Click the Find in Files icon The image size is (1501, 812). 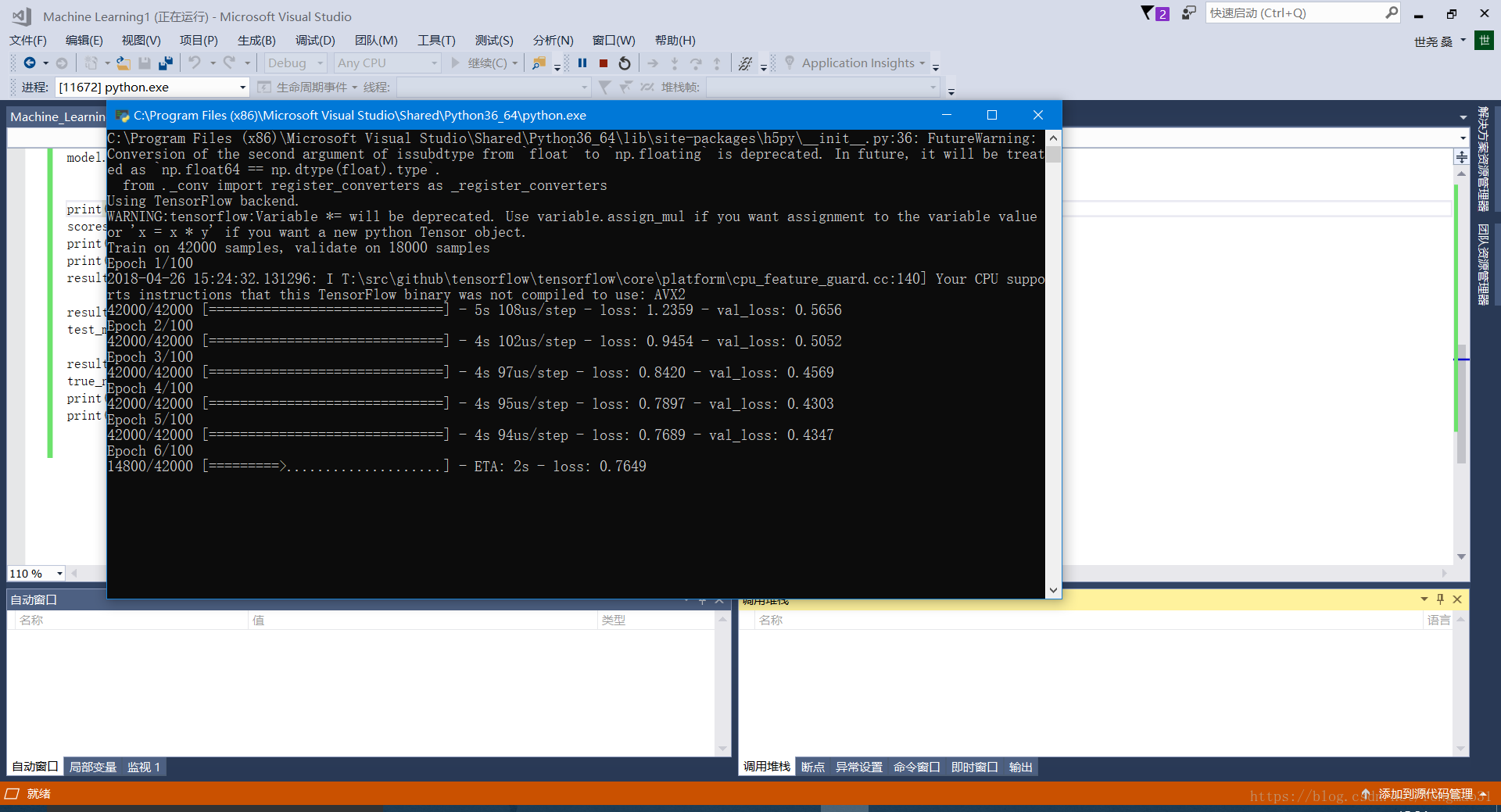pos(539,63)
